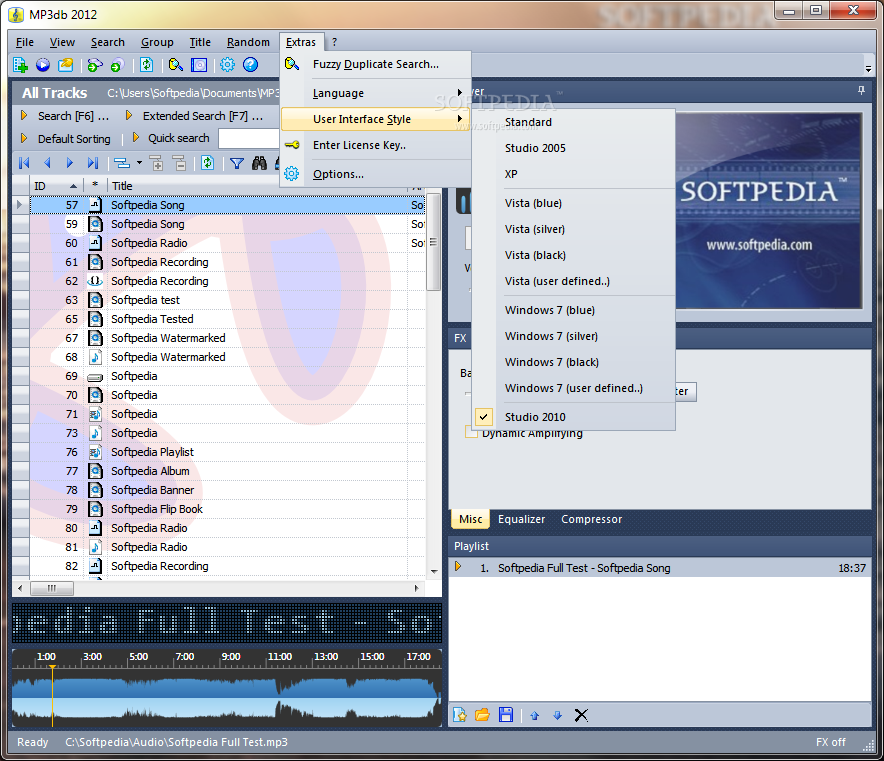Switch to the Misc tab
The image size is (884, 761).
tap(471, 519)
